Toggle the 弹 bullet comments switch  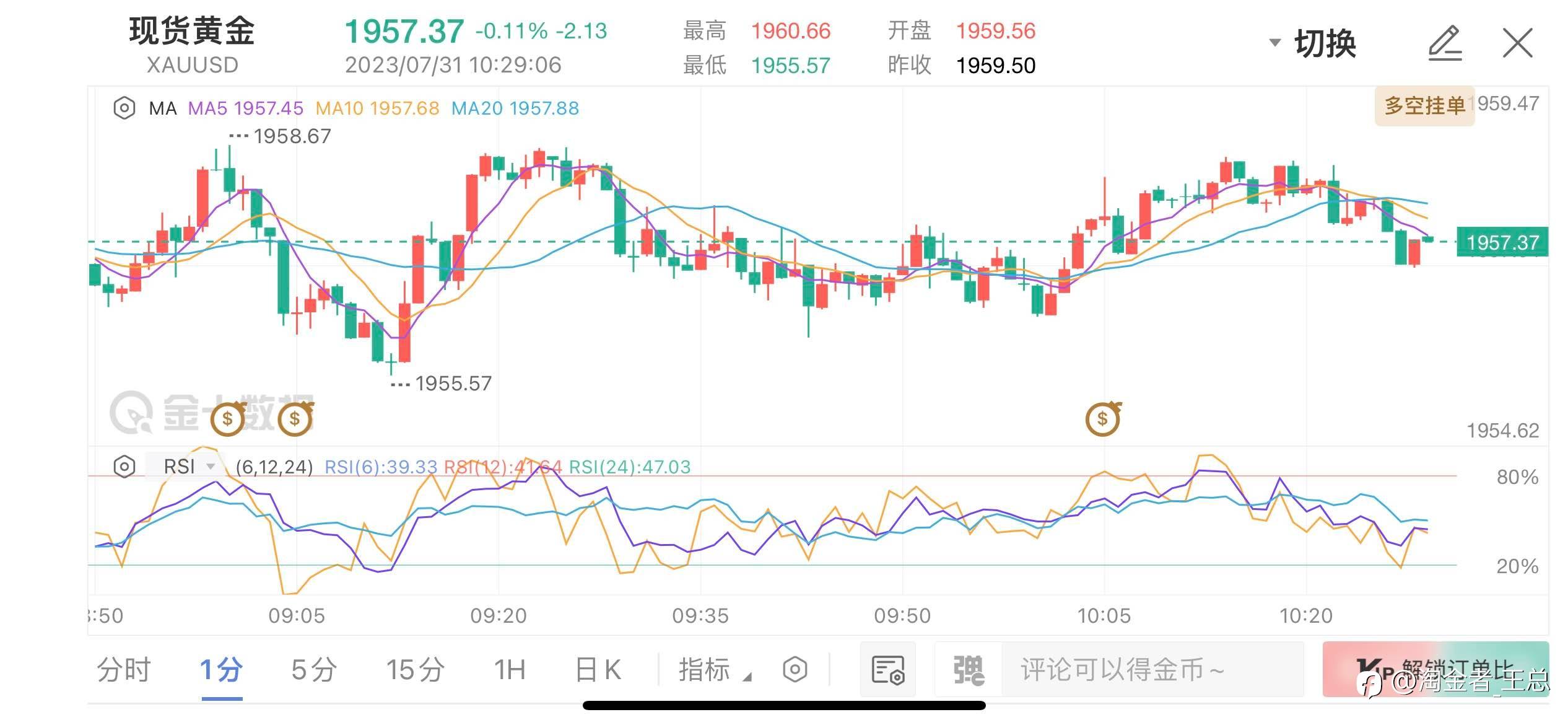tap(968, 670)
